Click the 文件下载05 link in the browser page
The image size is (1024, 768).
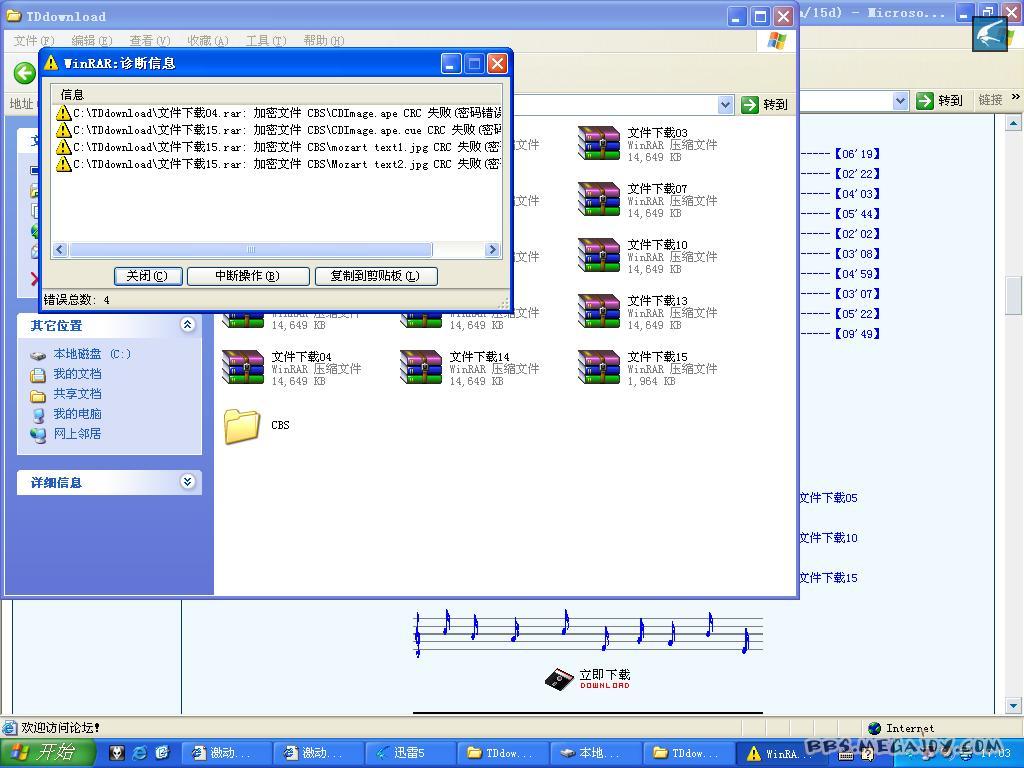[x=829, y=498]
